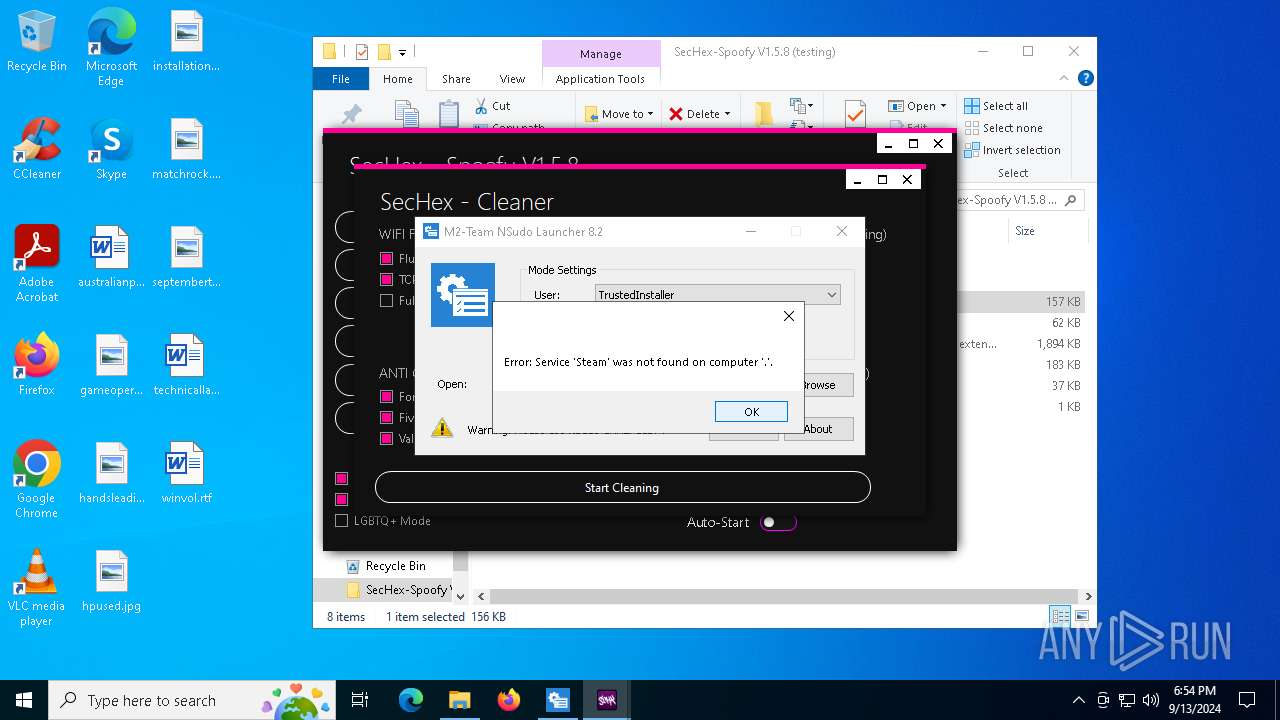Image resolution: width=1280 pixels, height=720 pixels.
Task: Click the Task View taskbar button
Action: point(360,700)
